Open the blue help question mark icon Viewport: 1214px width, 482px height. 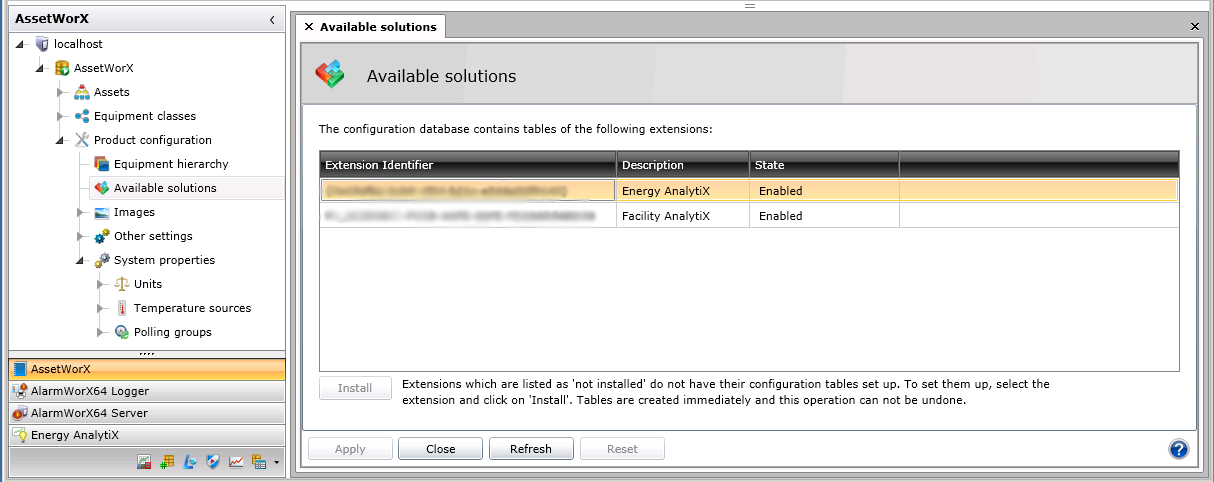coord(1179,449)
